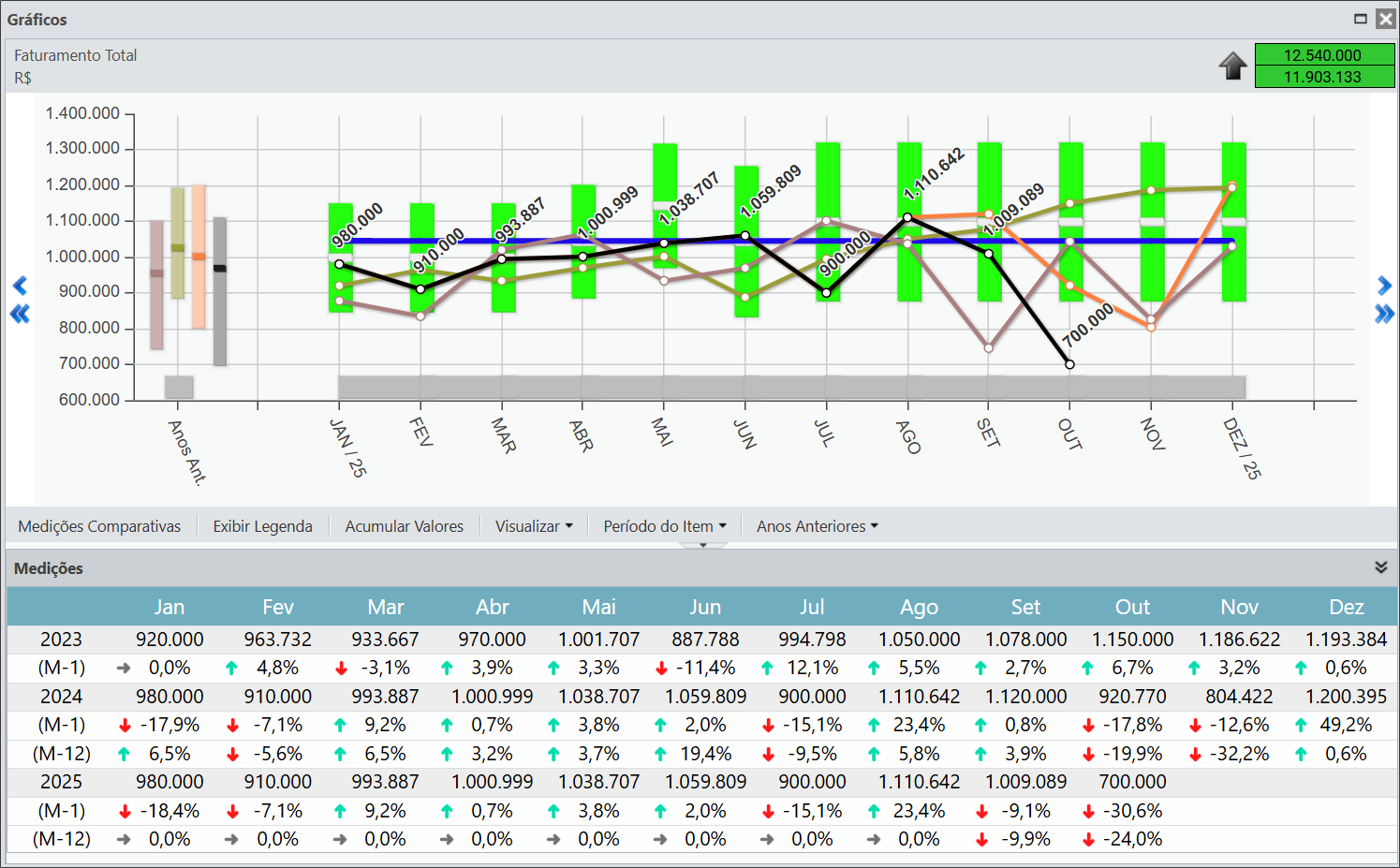This screenshot has height=868, width=1400.
Task: Click the Dez column header
Action: coord(1346,607)
